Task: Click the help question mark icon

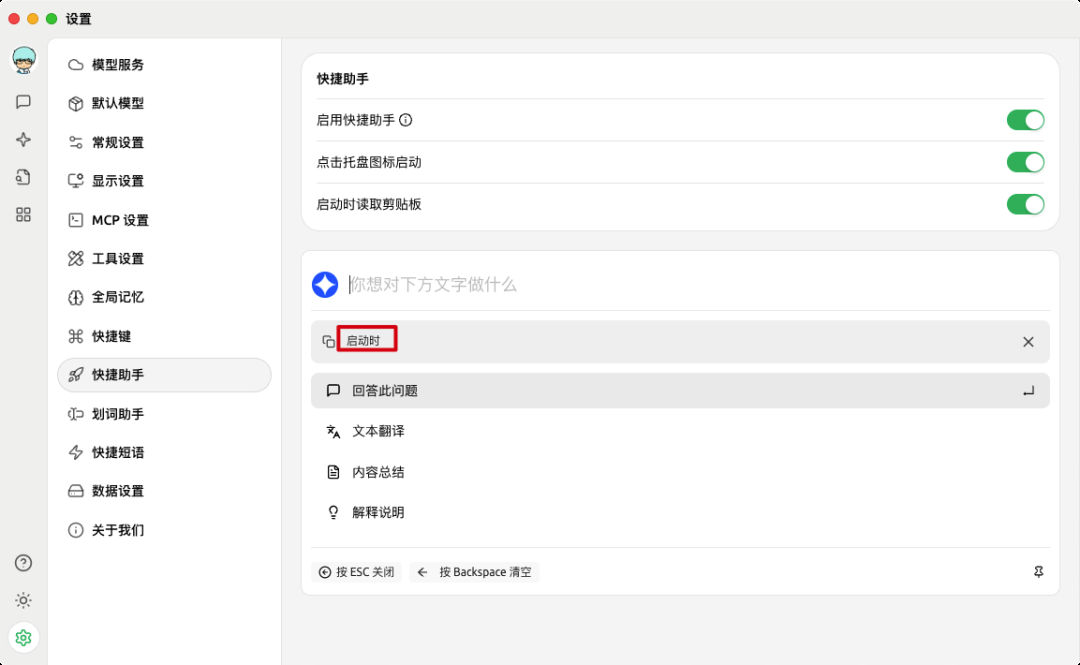Action: tap(23, 563)
